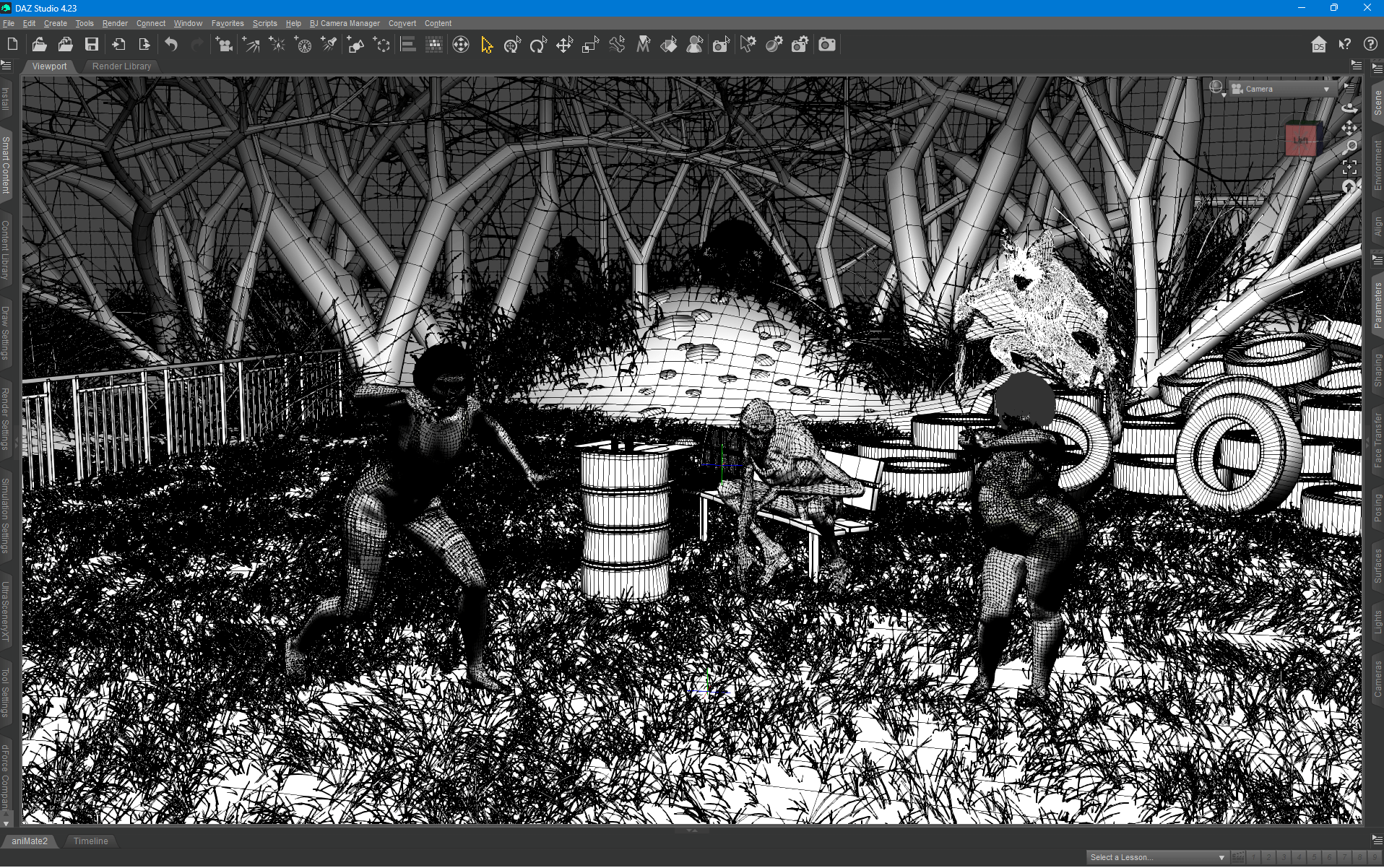Click the zoom magnifier control in viewport
1384x868 pixels.
pyautogui.click(x=1349, y=147)
